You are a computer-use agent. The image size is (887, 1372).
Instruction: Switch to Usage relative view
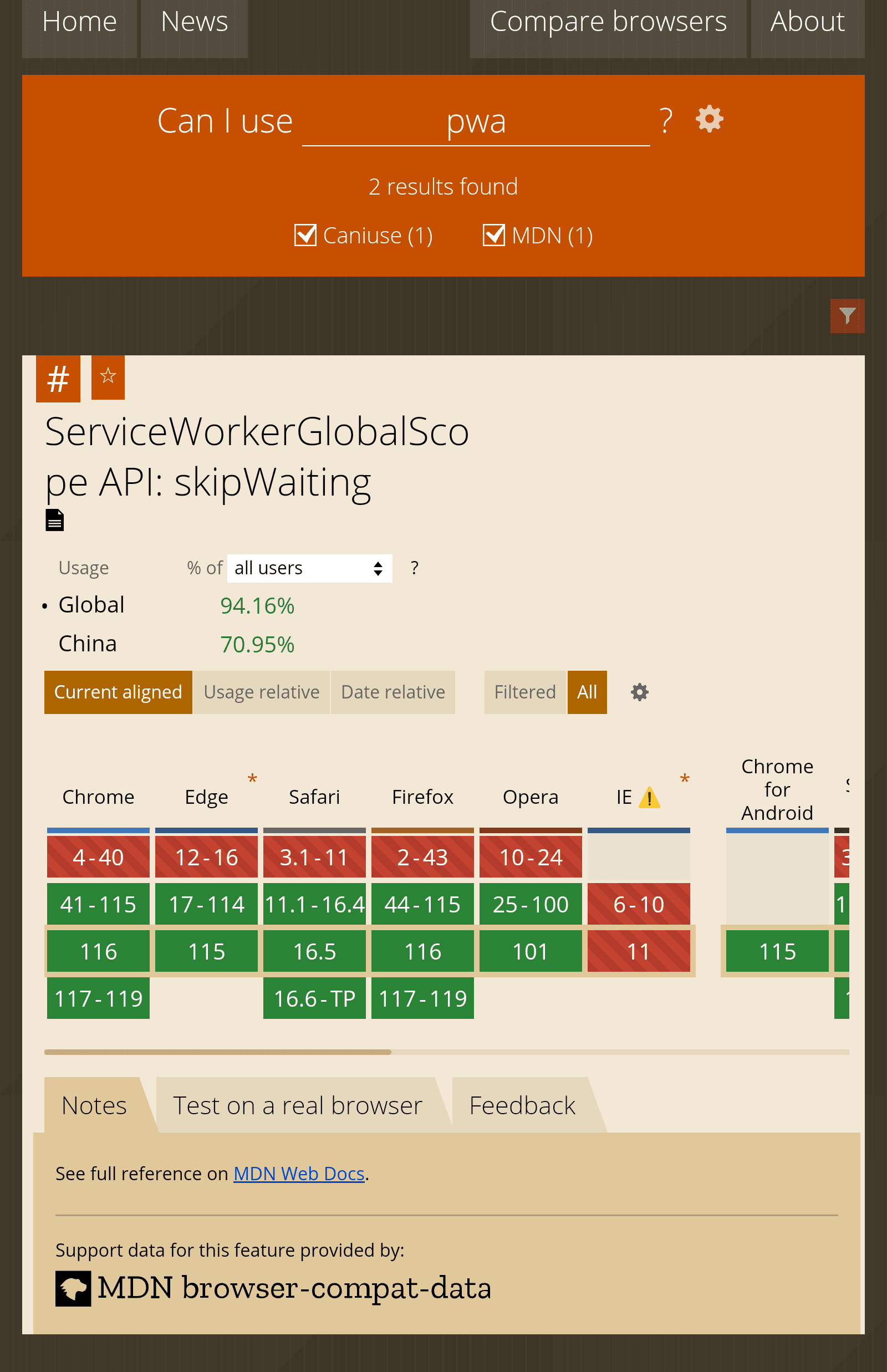[x=262, y=692]
